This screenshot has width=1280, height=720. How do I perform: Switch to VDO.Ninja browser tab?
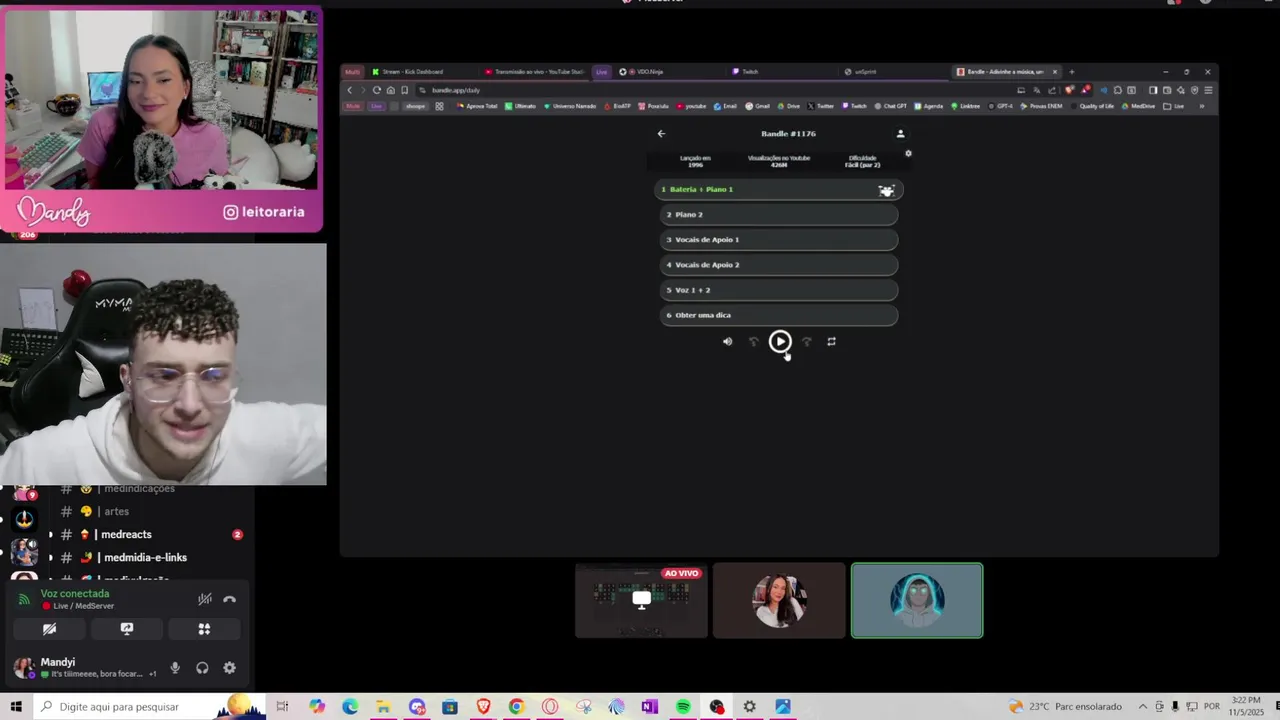pos(668,72)
